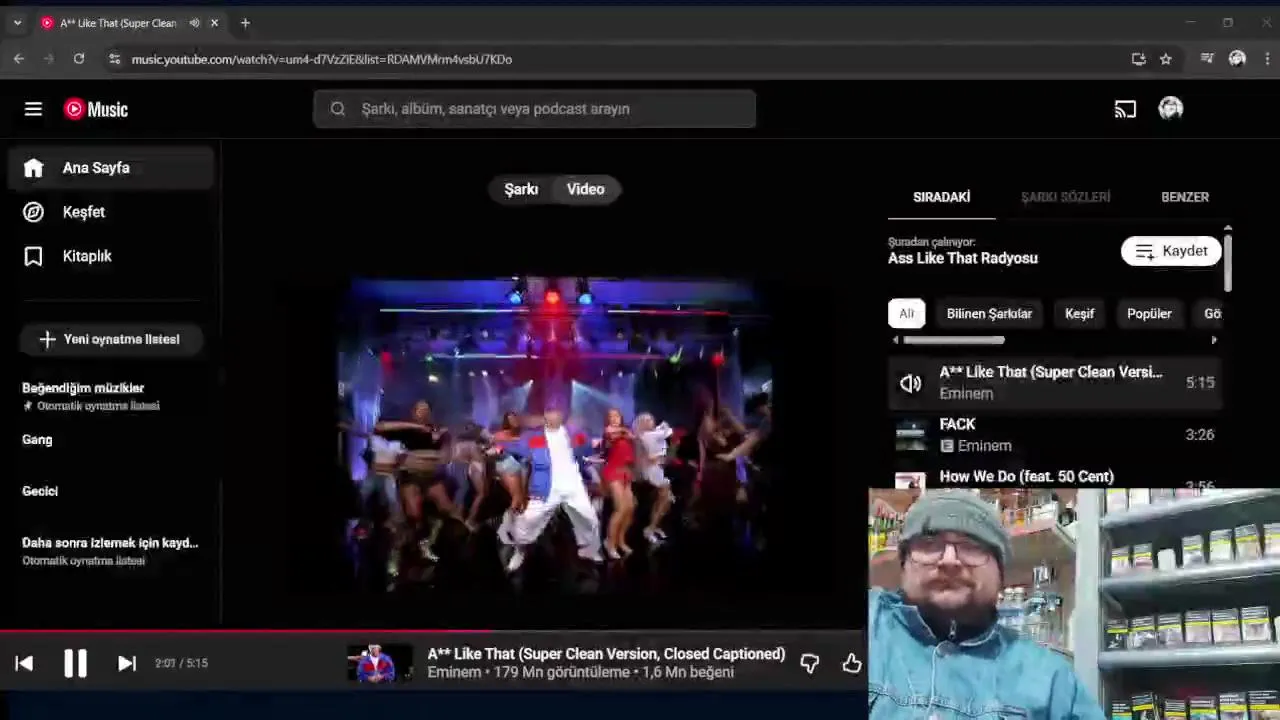Click the Ana Sayfa home icon

click(x=33, y=168)
